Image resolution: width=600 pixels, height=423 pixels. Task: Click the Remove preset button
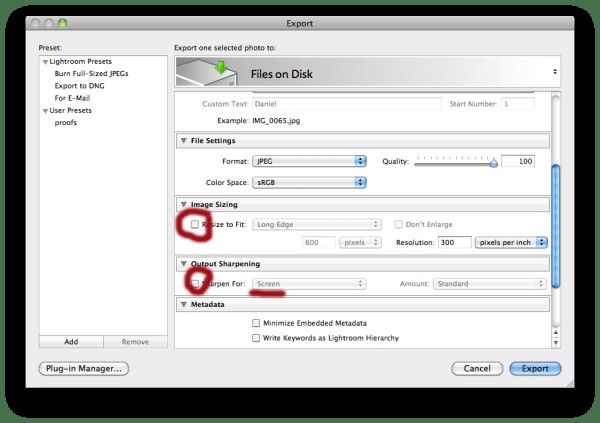pos(135,341)
